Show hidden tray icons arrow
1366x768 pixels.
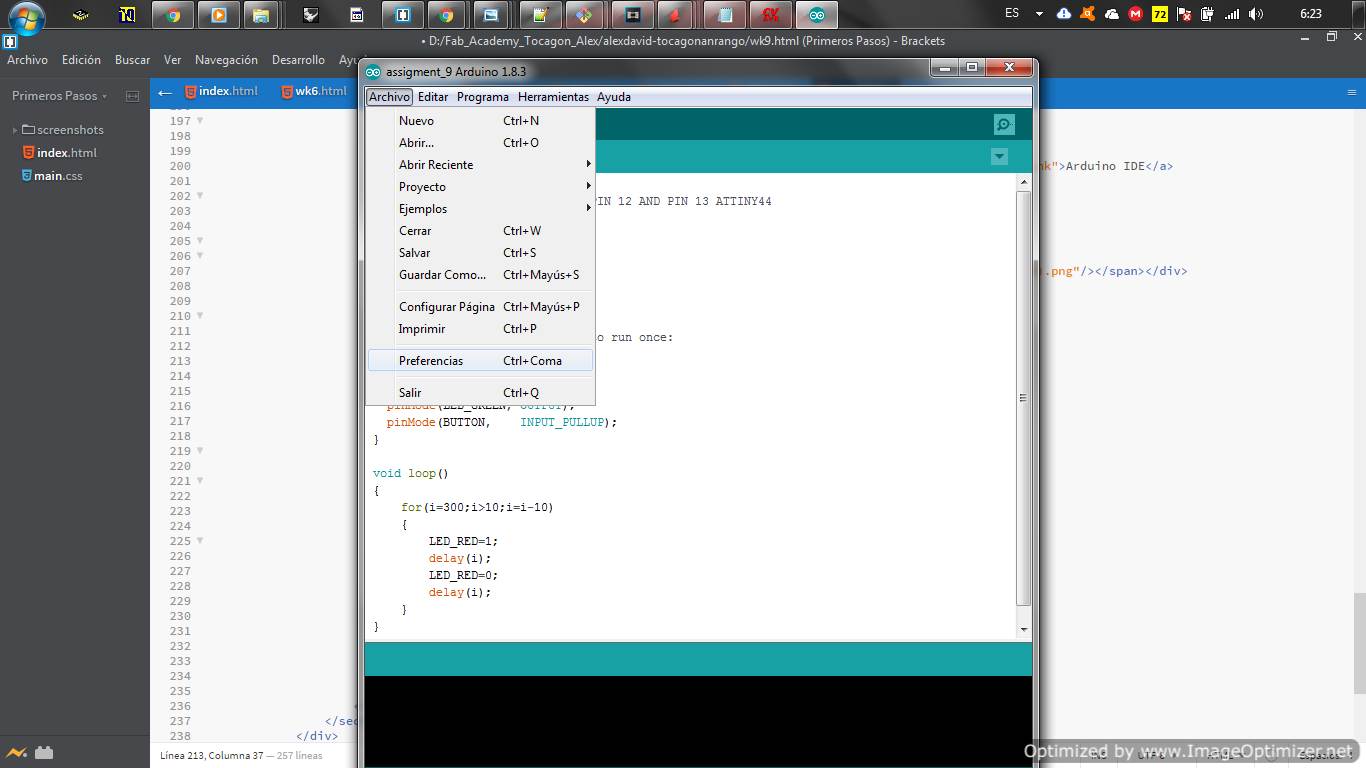[x=1039, y=14]
